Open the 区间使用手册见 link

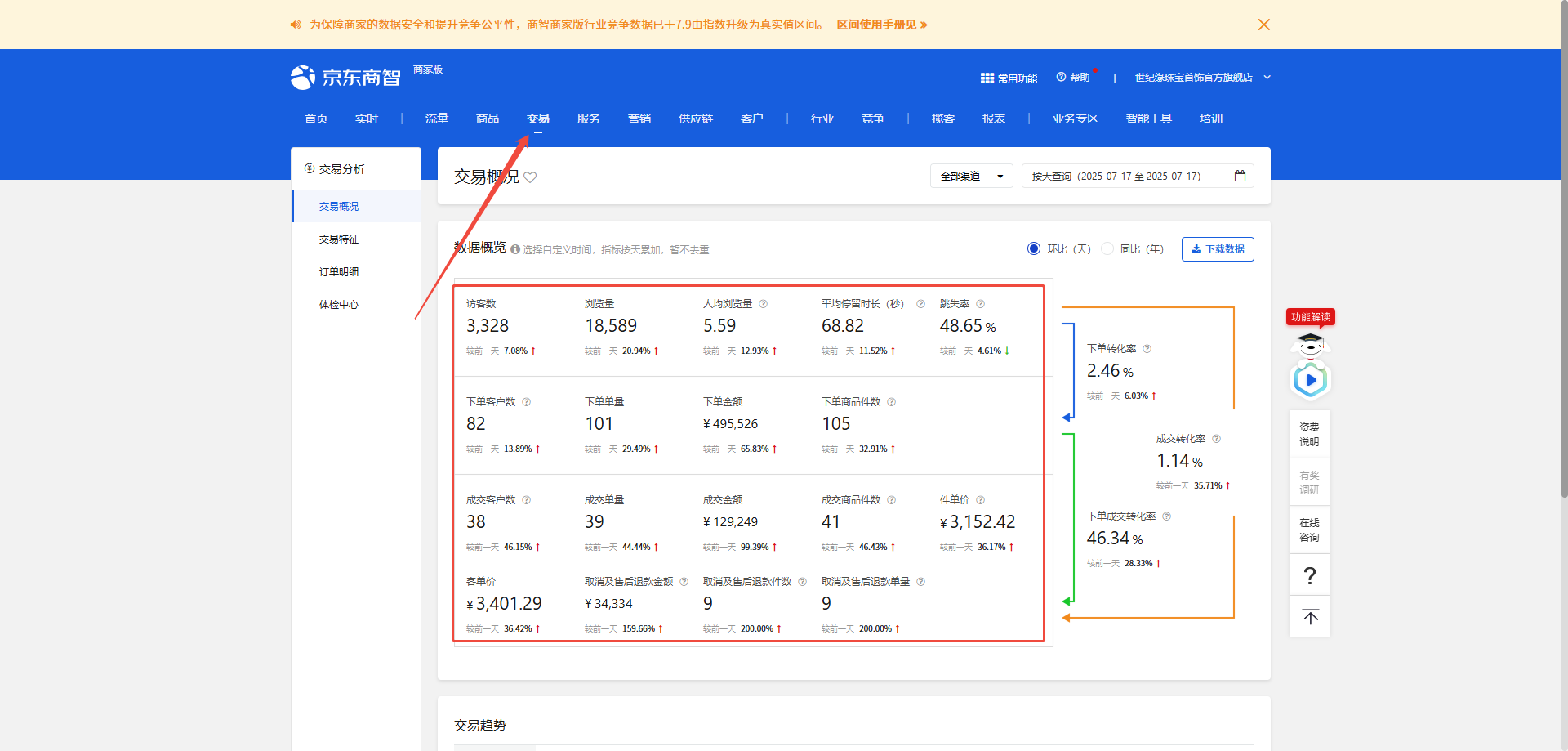click(881, 25)
